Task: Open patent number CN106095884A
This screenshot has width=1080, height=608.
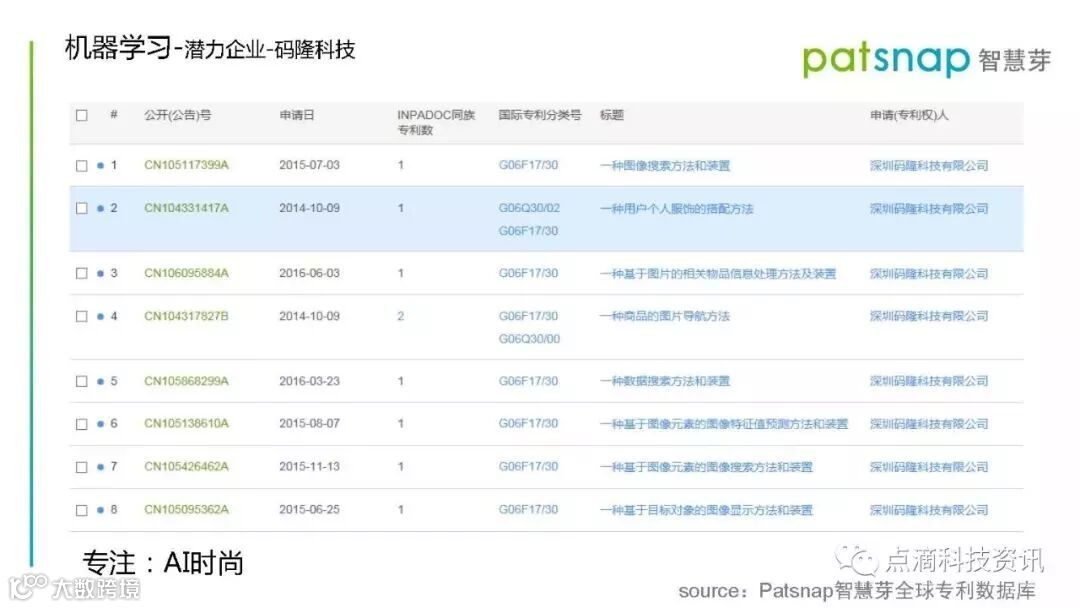Action: tap(186, 273)
